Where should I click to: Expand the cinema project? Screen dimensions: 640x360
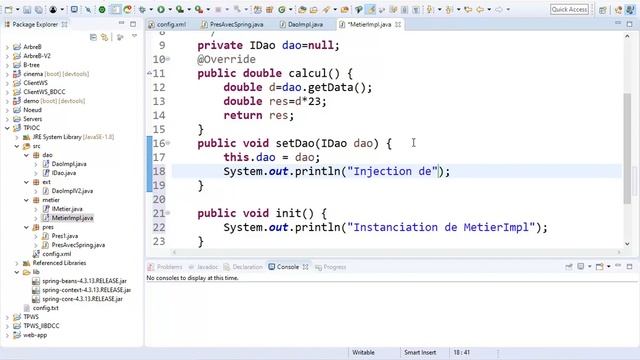click(7, 74)
